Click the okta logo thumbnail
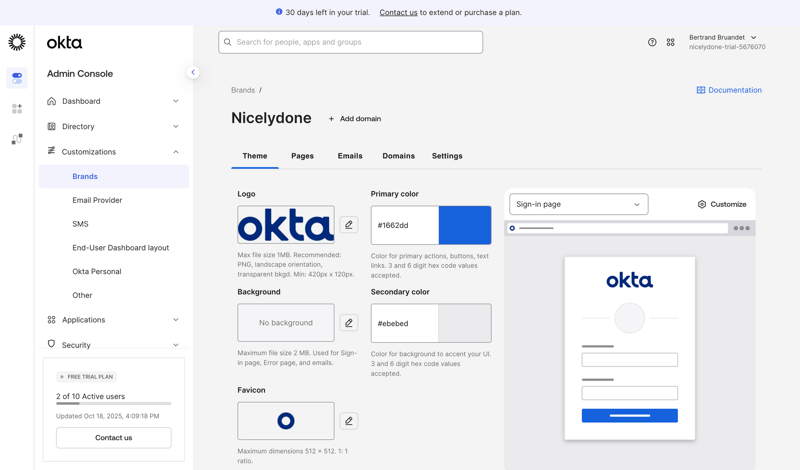 coord(286,225)
